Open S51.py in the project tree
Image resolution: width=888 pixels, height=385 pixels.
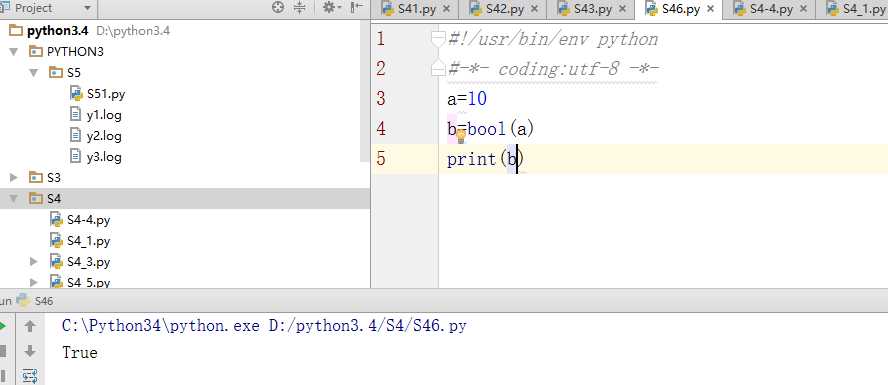[106, 94]
